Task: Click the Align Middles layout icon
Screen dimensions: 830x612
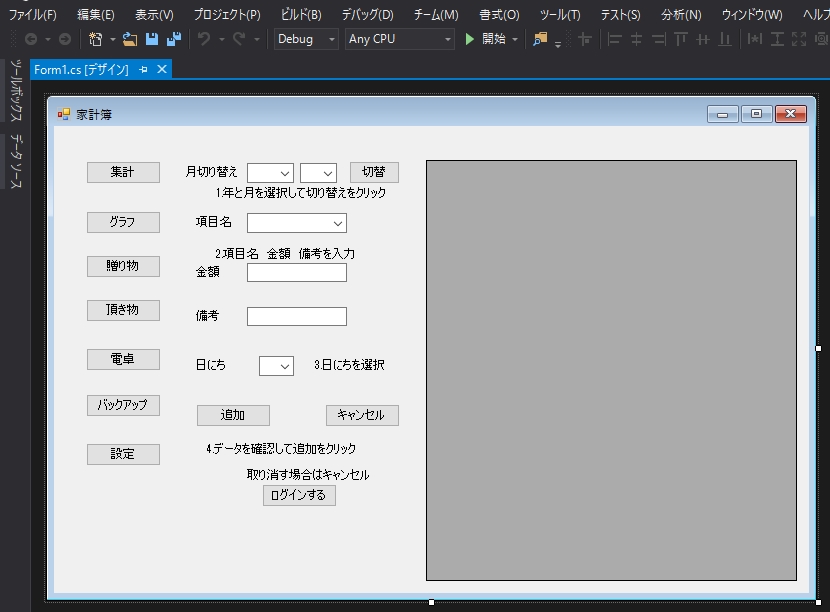Action: pos(703,39)
